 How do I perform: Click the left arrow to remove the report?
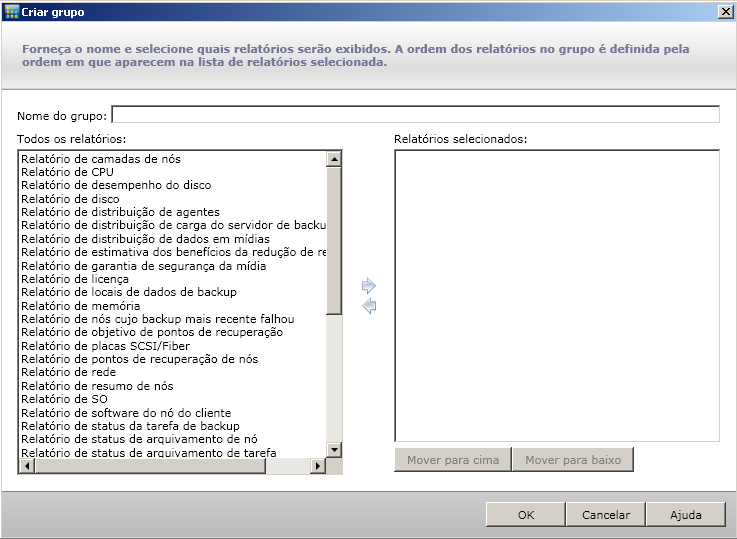tap(369, 306)
